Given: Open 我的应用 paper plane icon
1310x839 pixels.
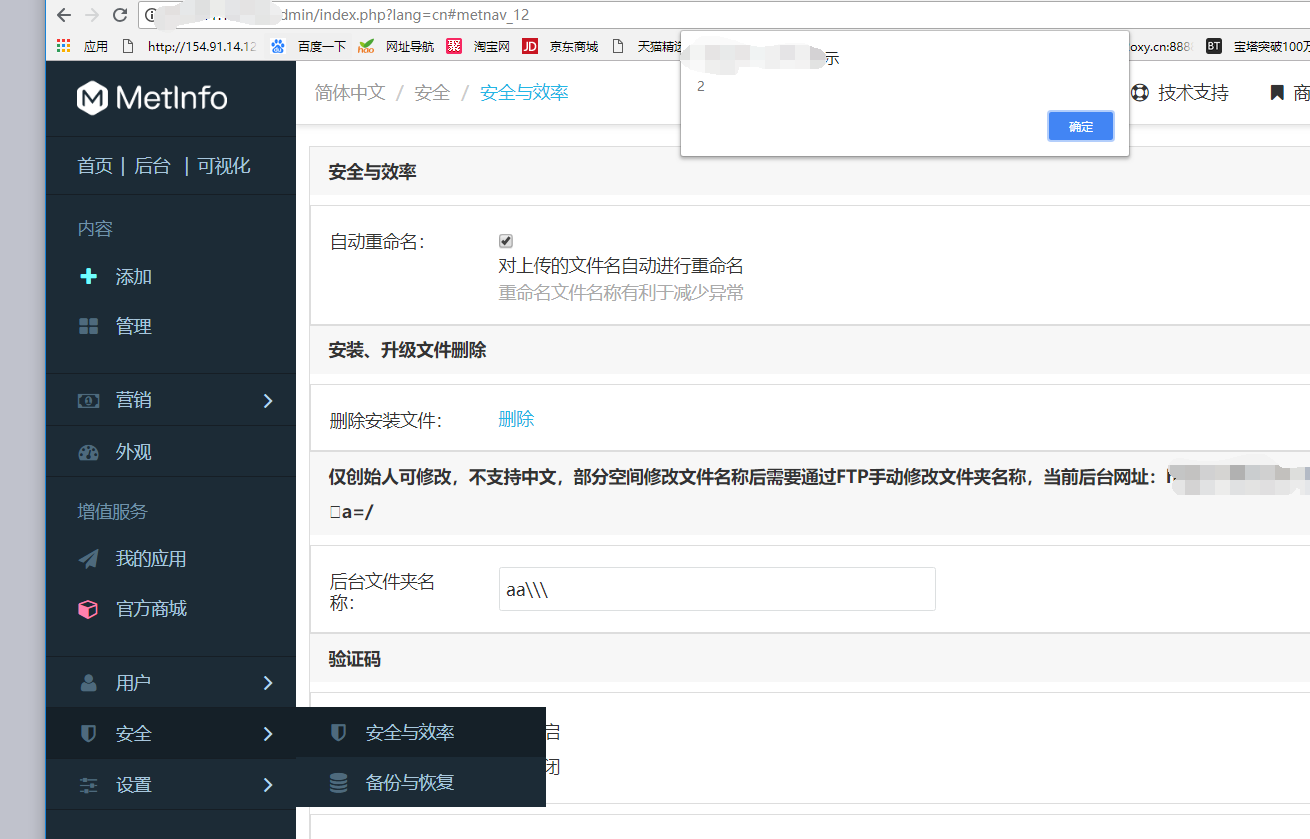Looking at the screenshot, I should pyautogui.click(x=88, y=559).
